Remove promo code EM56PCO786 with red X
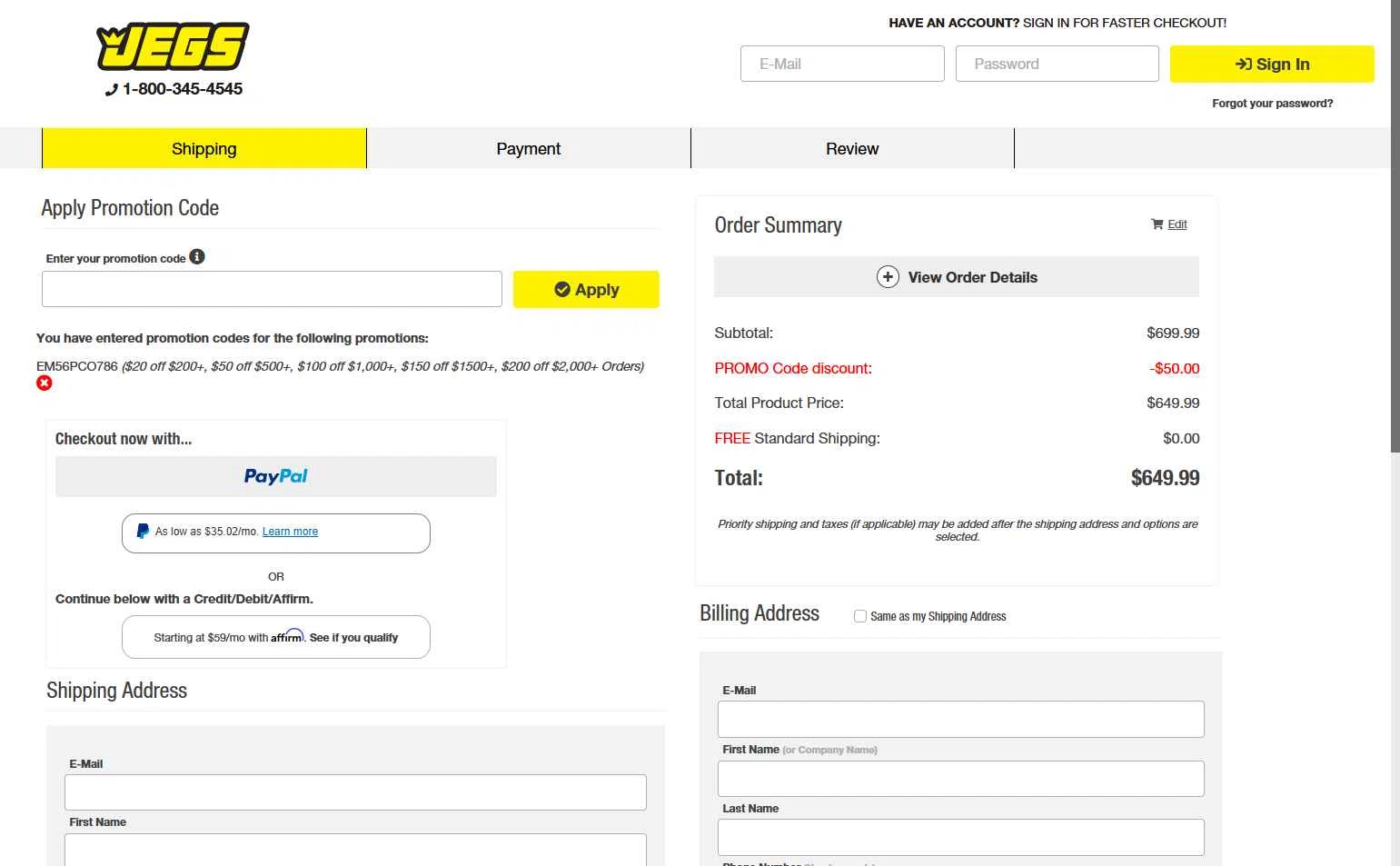Screen dimensions: 1400x866 [45, 383]
